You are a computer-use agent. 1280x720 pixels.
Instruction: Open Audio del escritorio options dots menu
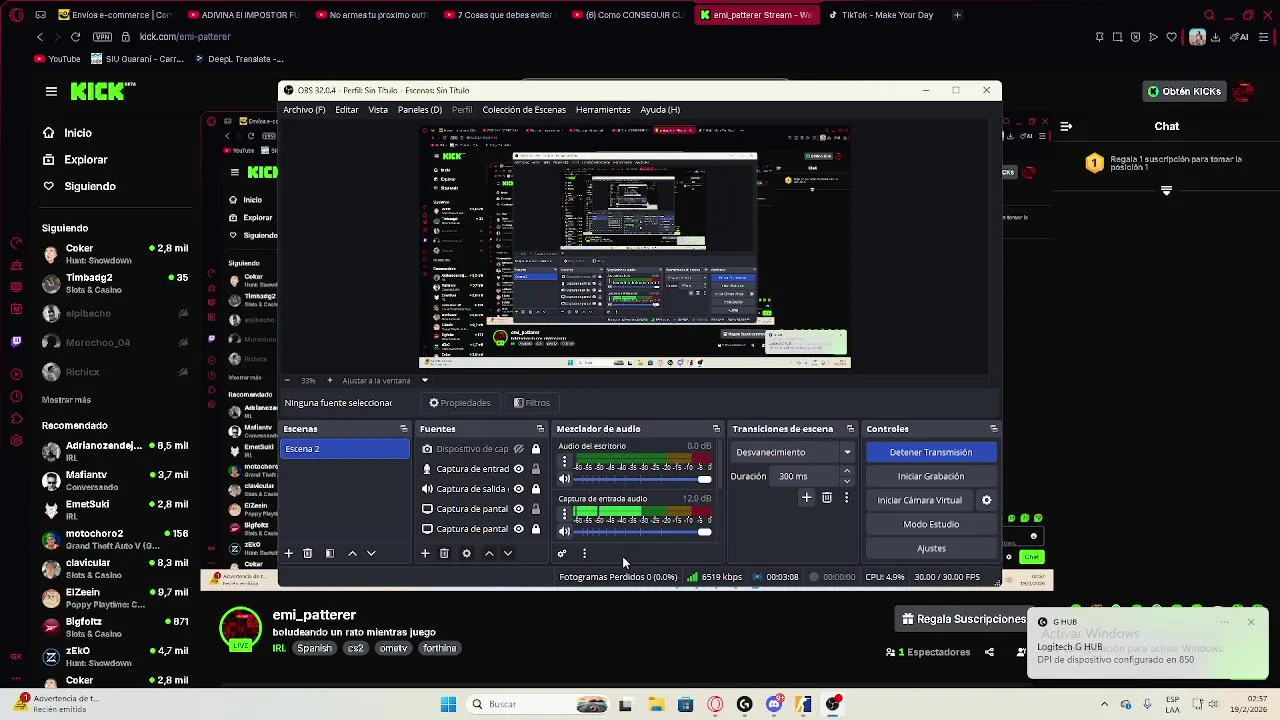564,463
